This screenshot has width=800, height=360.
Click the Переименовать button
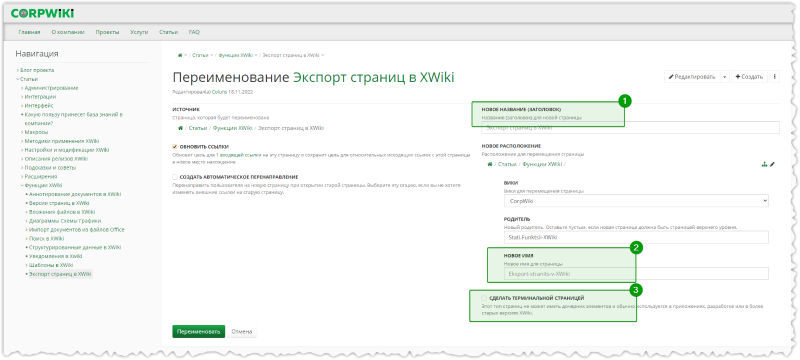click(198, 331)
